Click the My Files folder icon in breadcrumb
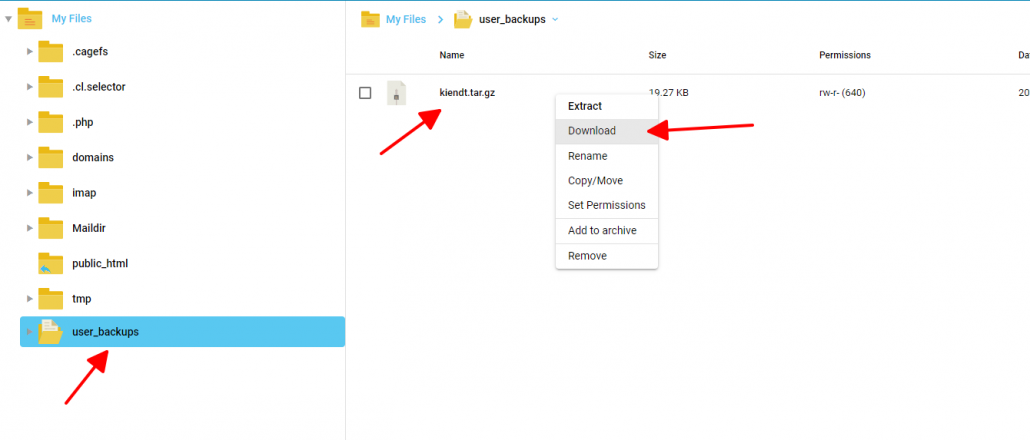The height and width of the screenshot is (440, 1030). 370,19
